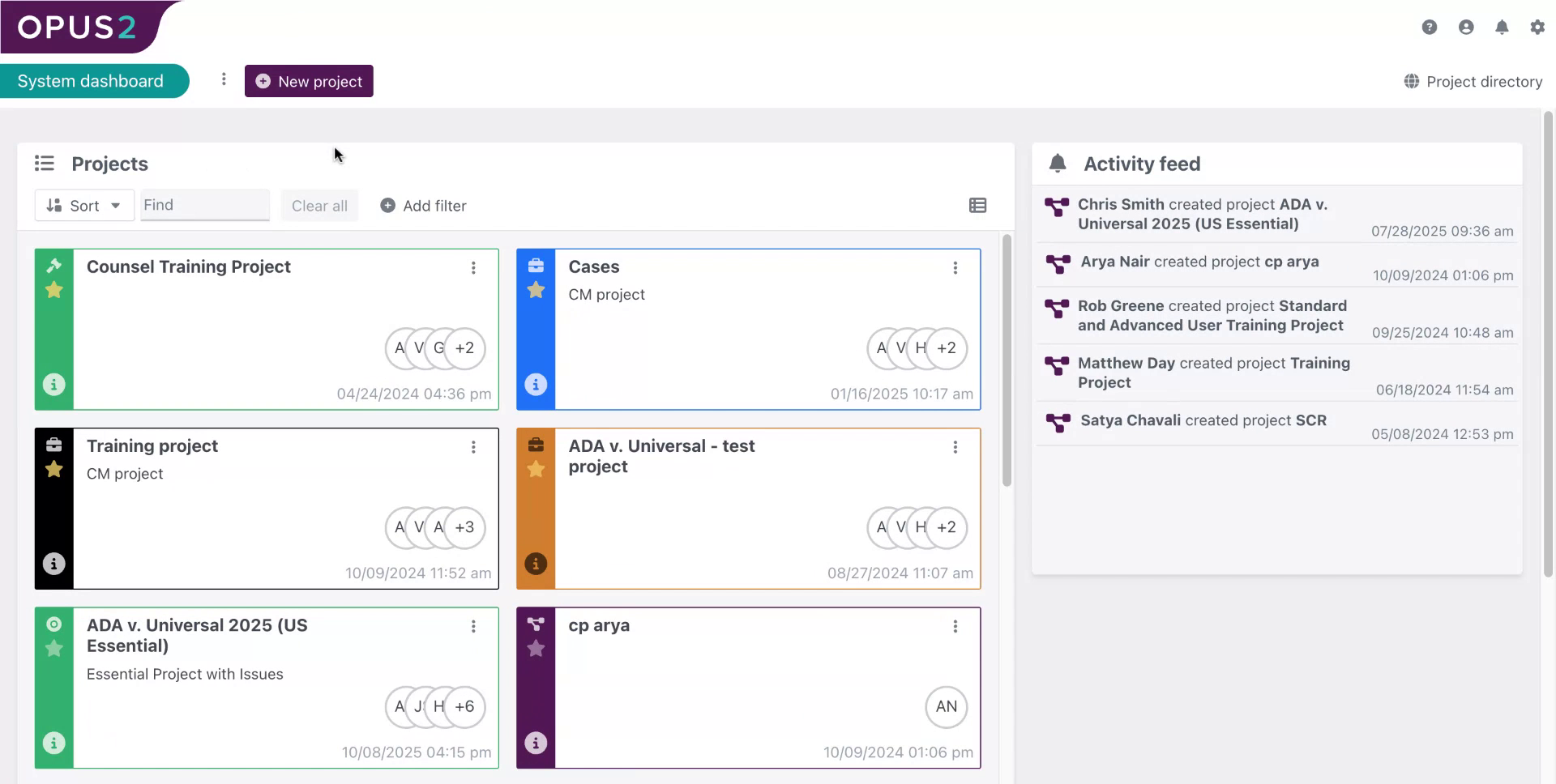This screenshot has width=1556, height=784.
Task: Toggle favorite star on cp arya project
Action: (x=536, y=649)
